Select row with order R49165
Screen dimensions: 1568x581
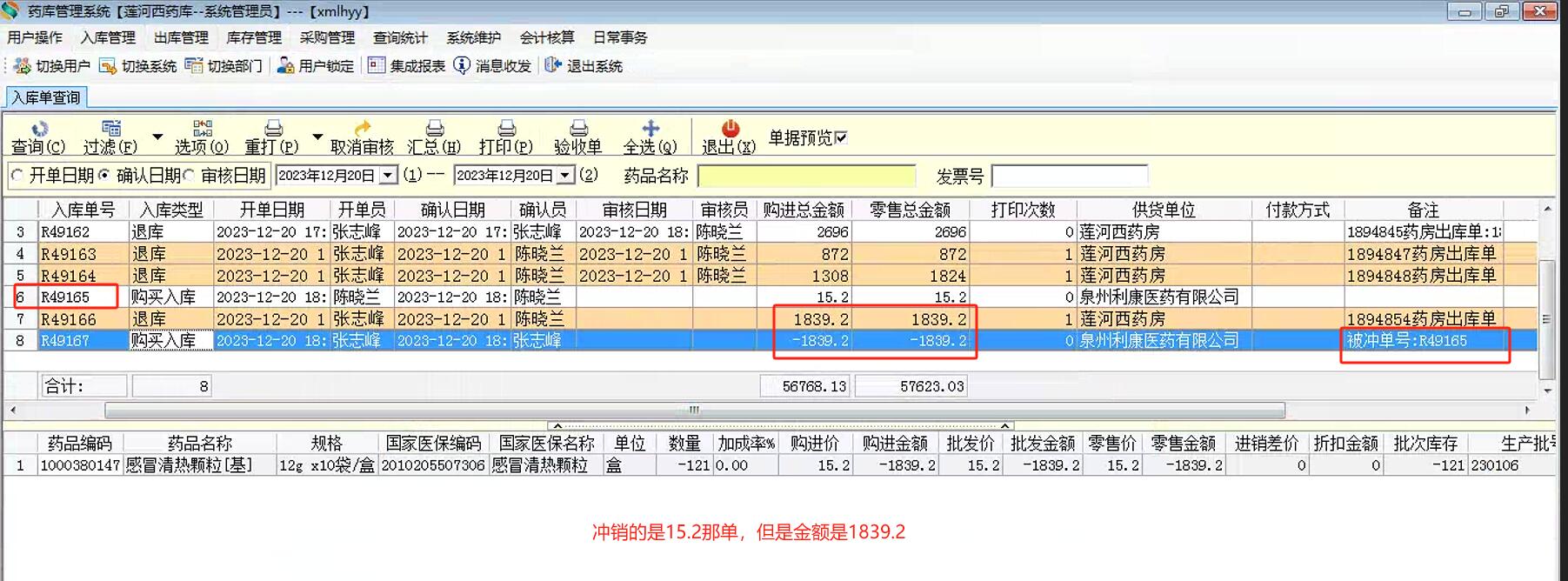[x=770, y=297]
